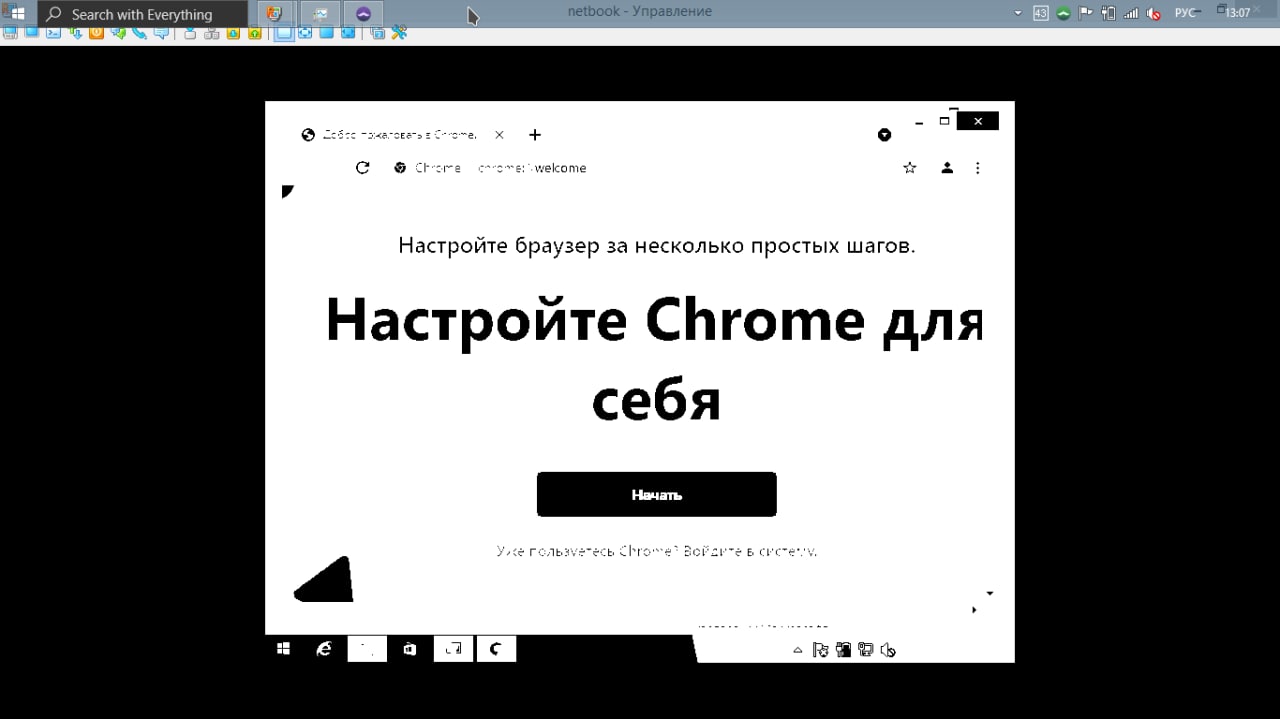1280x719 pixels.
Task: Click the green round tray icon
Action: click(1063, 13)
